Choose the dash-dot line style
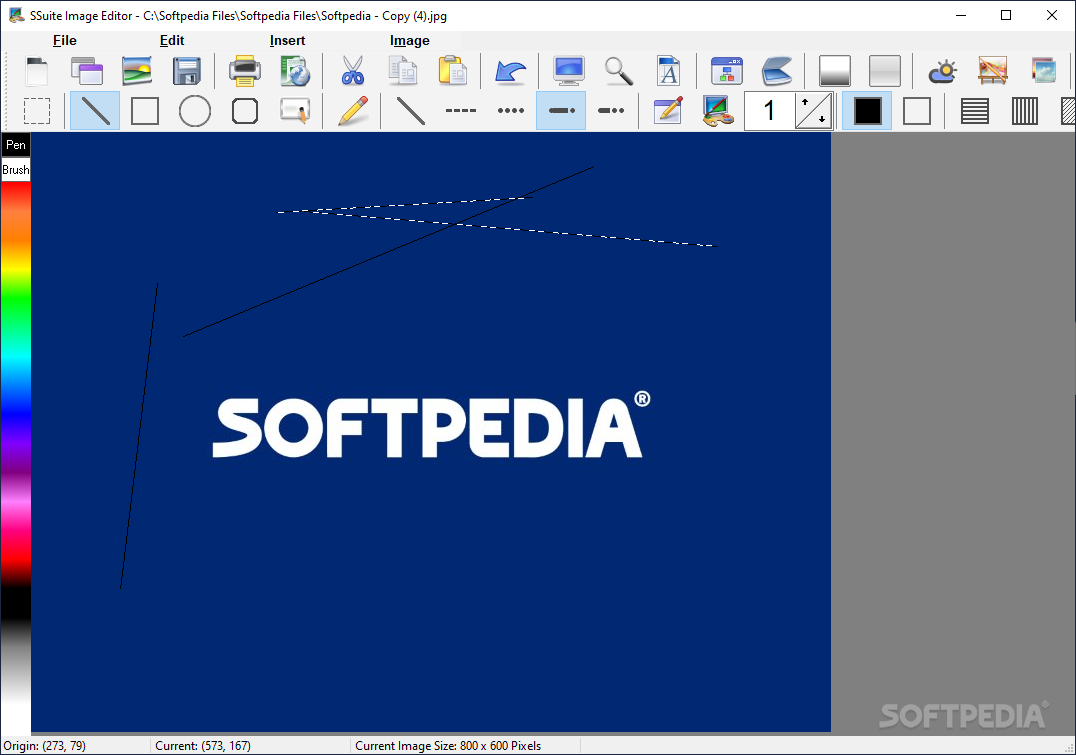 pos(561,111)
